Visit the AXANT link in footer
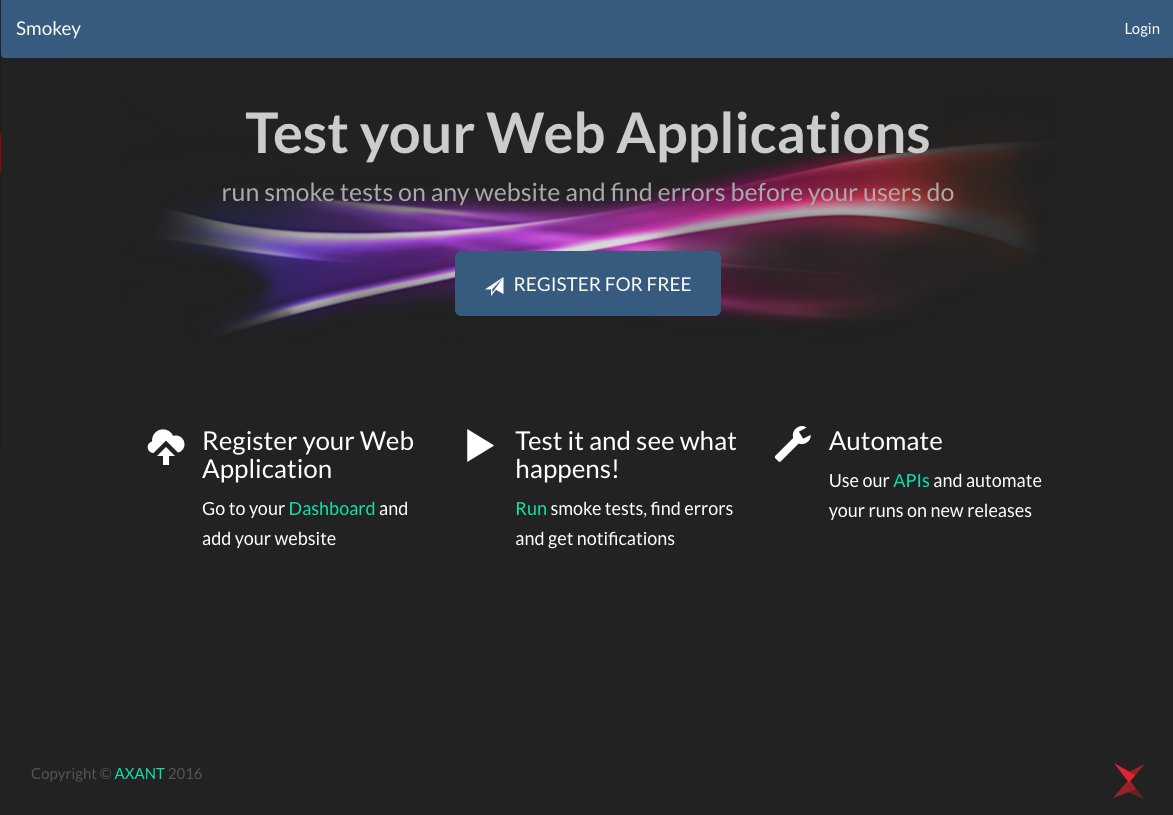 click(x=139, y=774)
